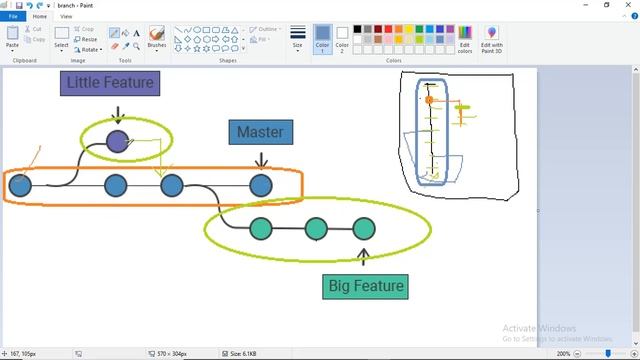Image resolution: width=640 pixels, height=360 pixels.
Task: Choose the Pentagon shape
Action: tap(197, 39)
